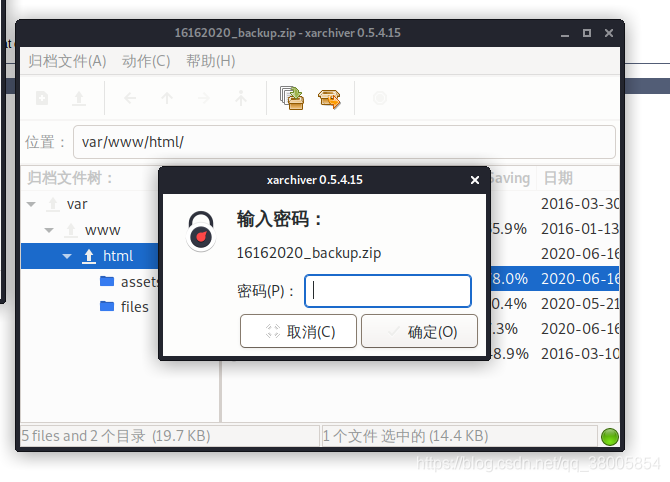Click the assets folder icon
This screenshot has height=482, width=670.
tap(107, 281)
